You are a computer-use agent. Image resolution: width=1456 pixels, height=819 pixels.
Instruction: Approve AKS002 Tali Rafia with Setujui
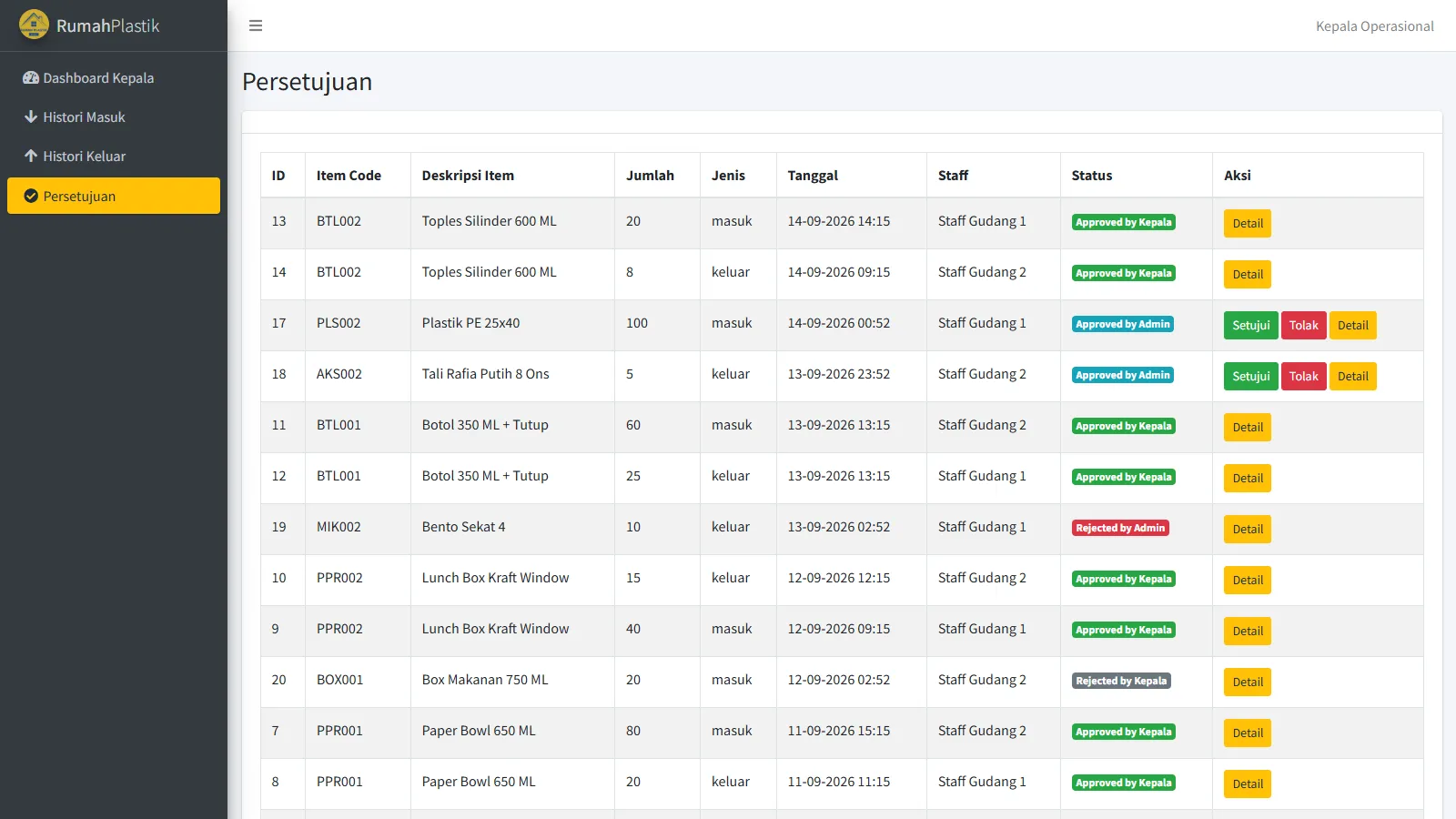[x=1251, y=376]
